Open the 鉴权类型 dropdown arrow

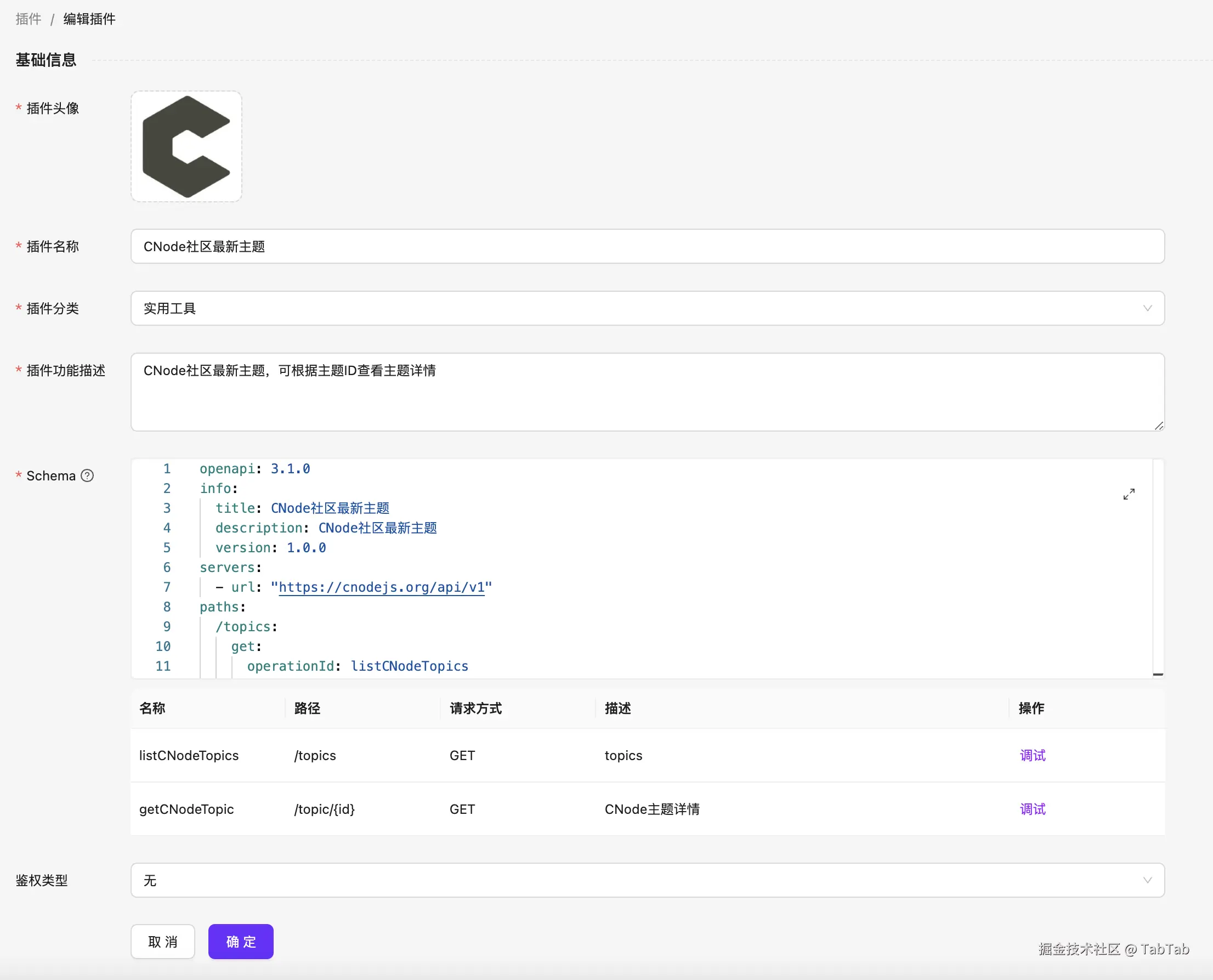click(1147, 881)
